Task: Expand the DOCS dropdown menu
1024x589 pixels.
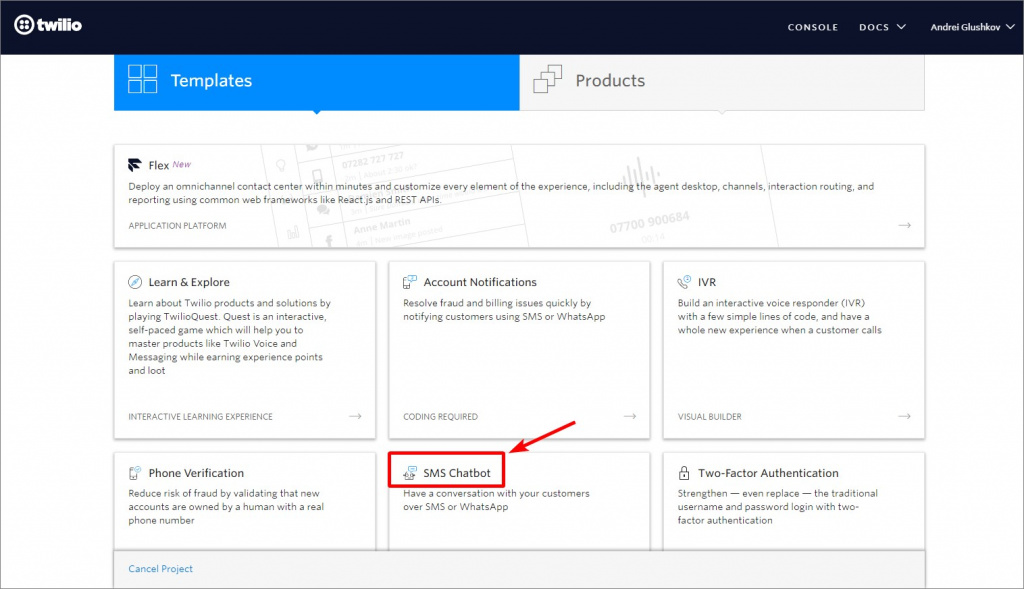Action: [x=882, y=27]
